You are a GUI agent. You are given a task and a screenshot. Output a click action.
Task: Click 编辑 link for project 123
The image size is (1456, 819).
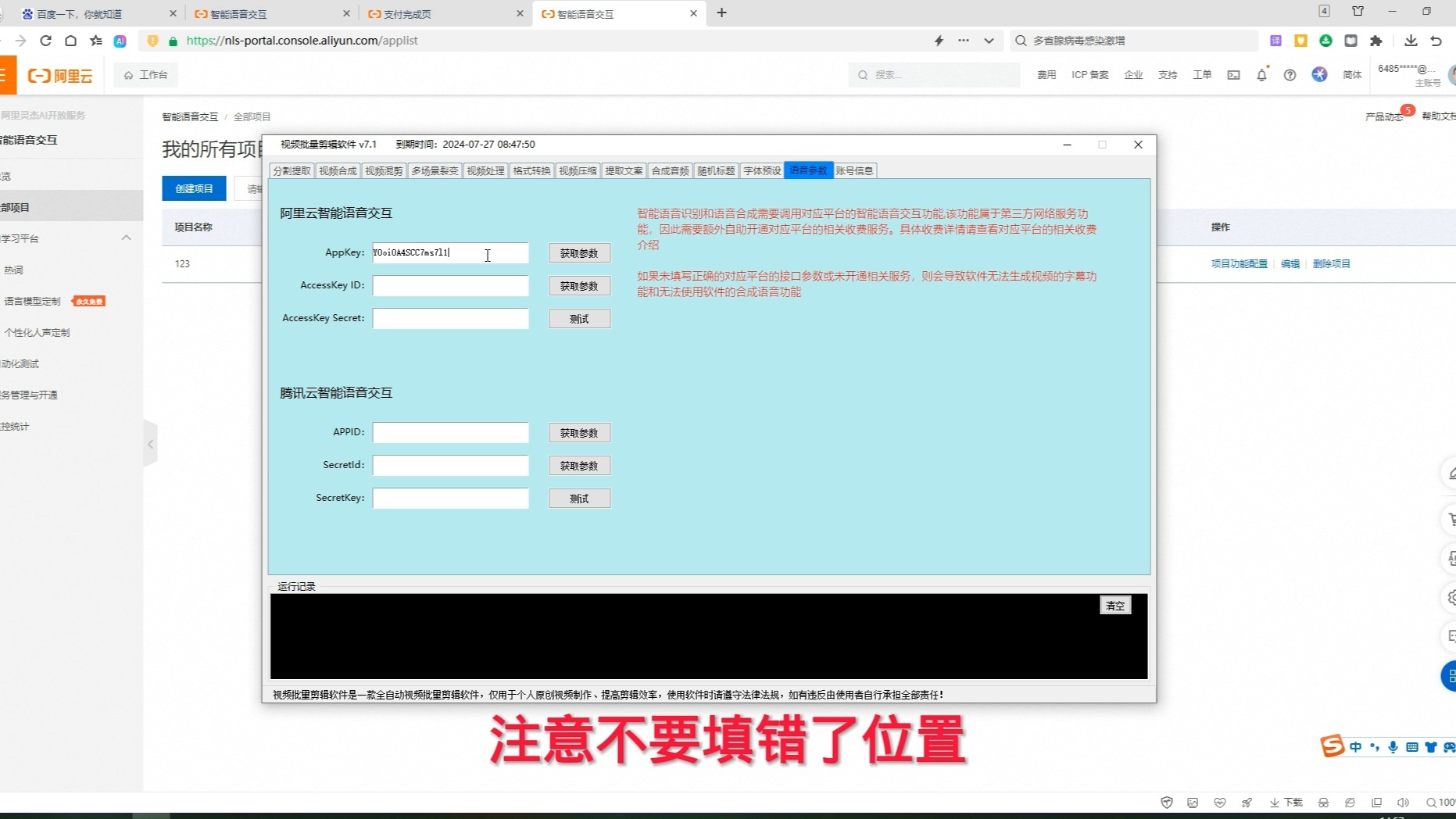[1290, 264]
